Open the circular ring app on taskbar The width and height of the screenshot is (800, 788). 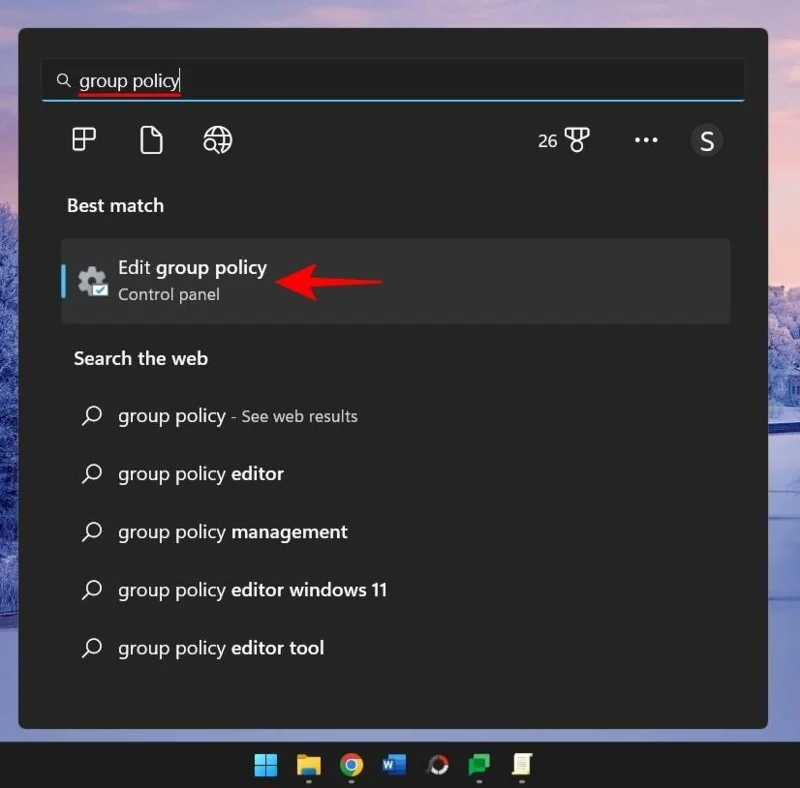pyautogui.click(x=437, y=765)
